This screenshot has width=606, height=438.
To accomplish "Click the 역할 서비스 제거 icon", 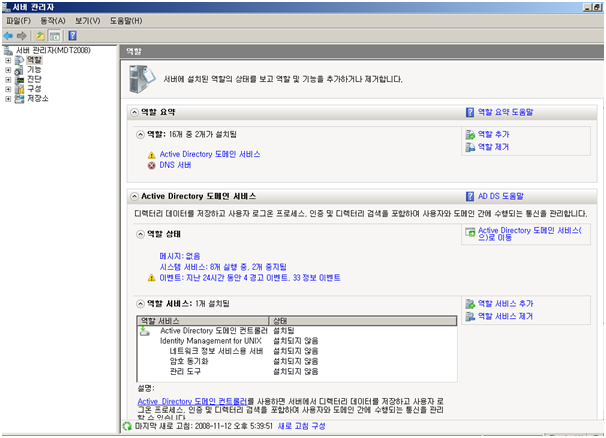I will [x=470, y=317].
